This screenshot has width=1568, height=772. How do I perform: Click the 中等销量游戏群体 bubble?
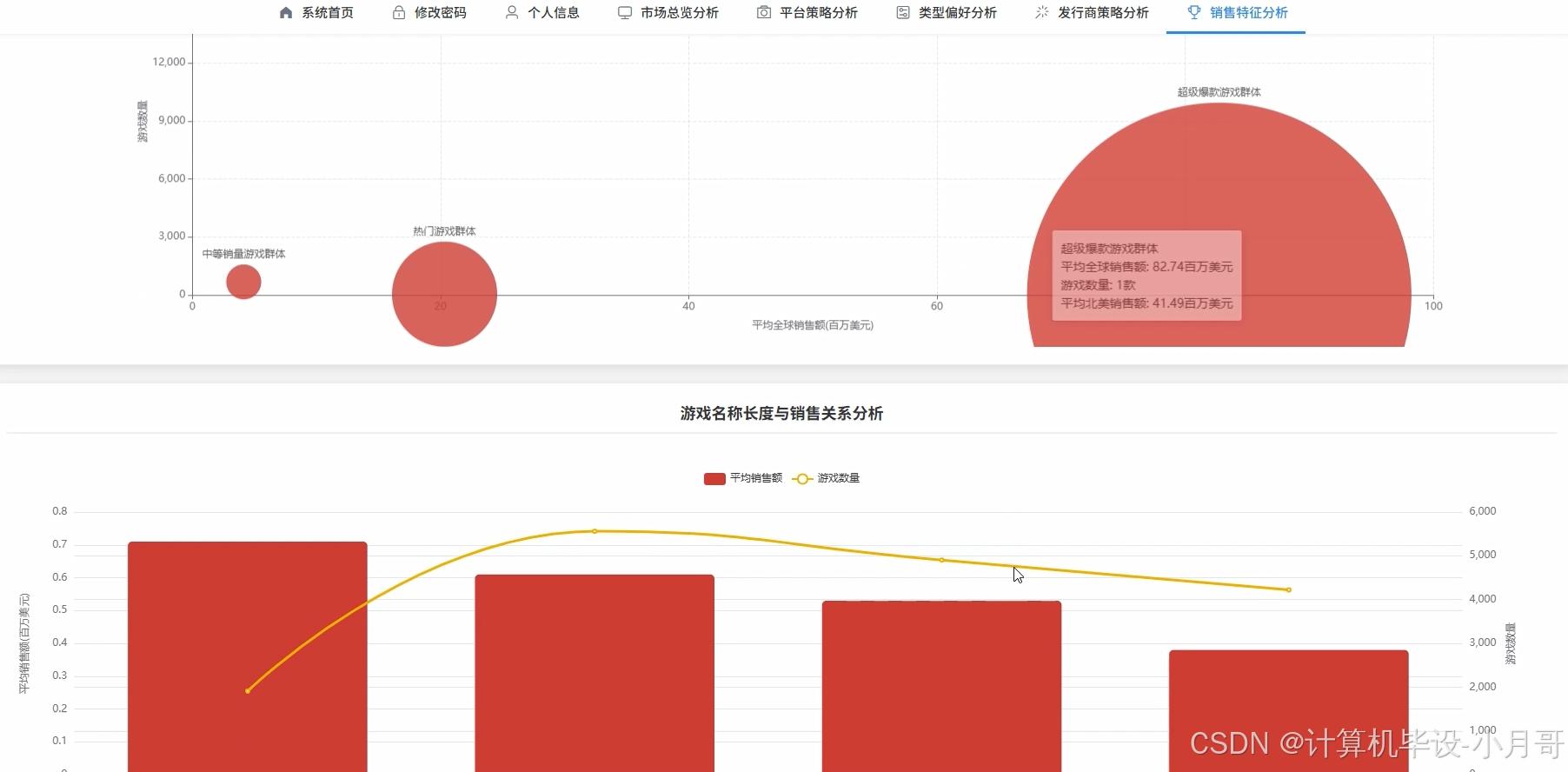(x=243, y=282)
